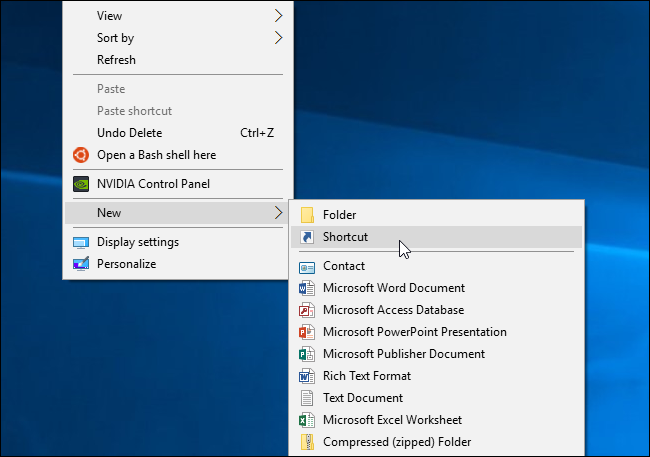Click the Microsoft Access Database icon

[x=307, y=310]
